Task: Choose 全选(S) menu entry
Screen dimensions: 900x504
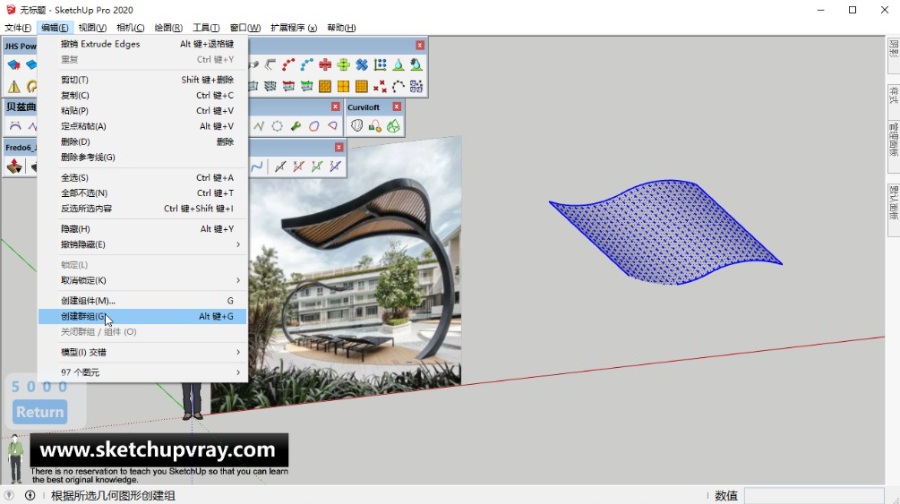Action: pos(142,177)
